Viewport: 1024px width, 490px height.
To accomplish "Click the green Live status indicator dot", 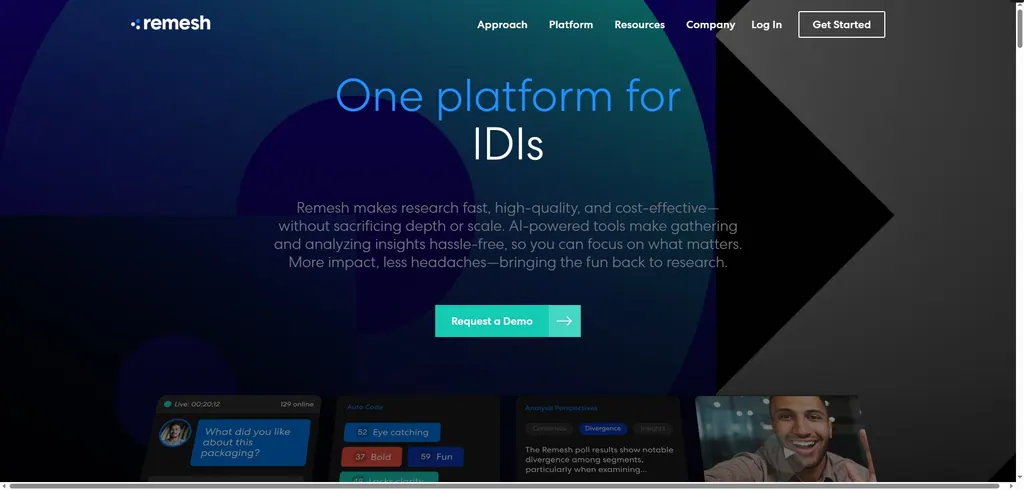I will tap(167, 404).
